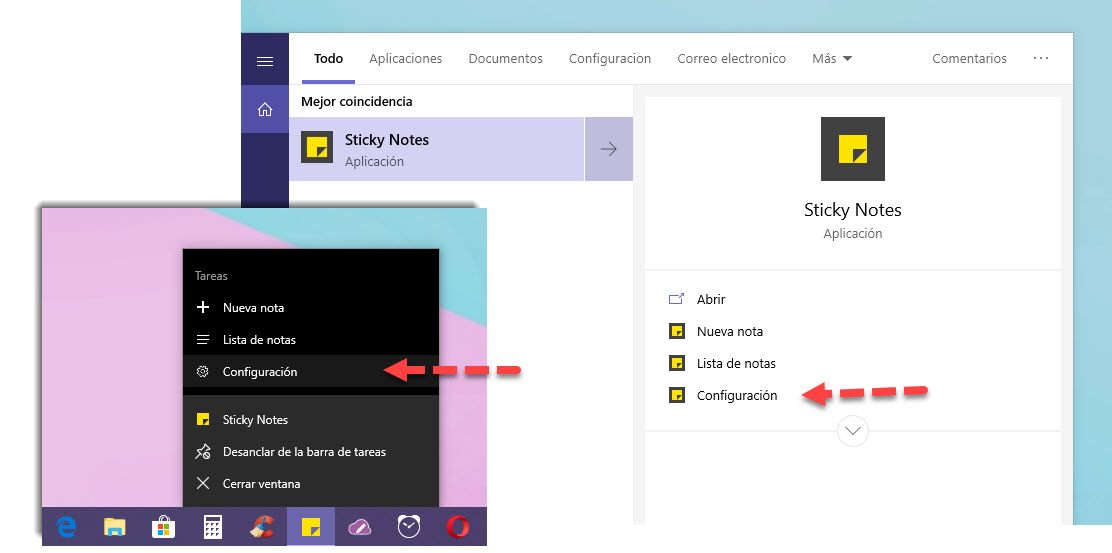Choose Desanclar de la barra de tareas
Image resolution: width=1112 pixels, height=553 pixels.
coord(304,452)
